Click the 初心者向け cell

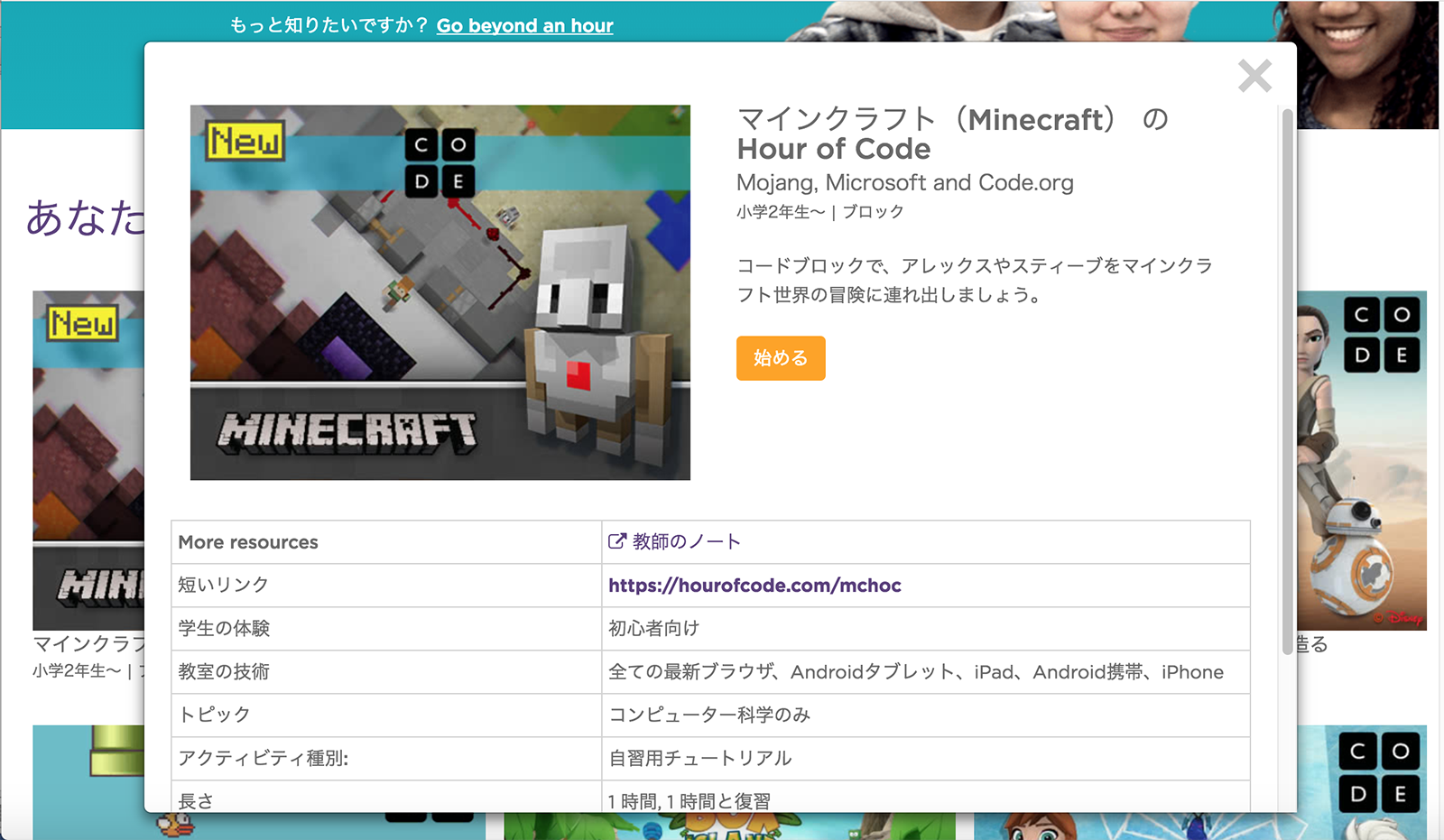point(926,629)
